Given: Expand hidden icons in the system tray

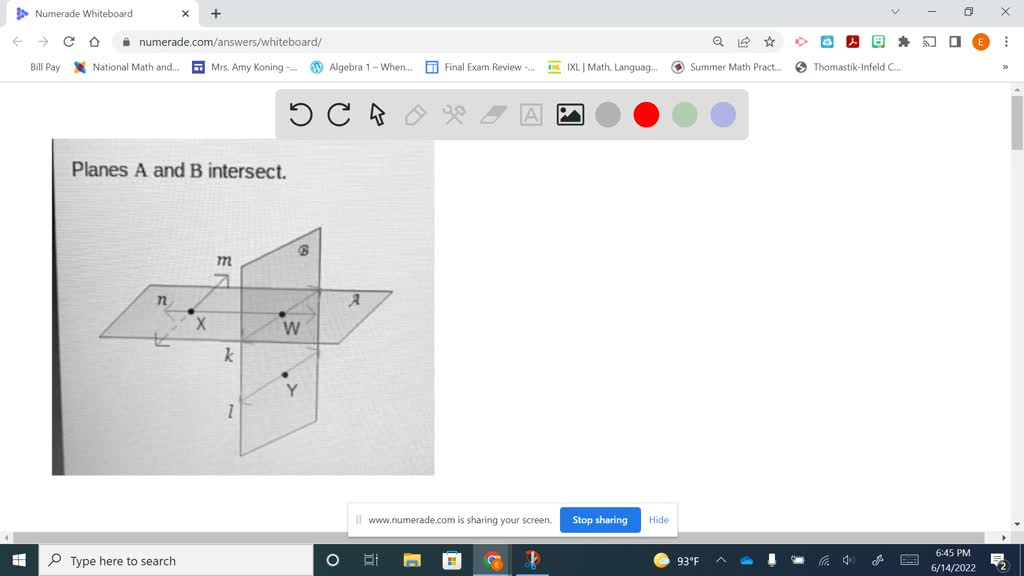Looking at the screenshot, I should click(719, 560).
